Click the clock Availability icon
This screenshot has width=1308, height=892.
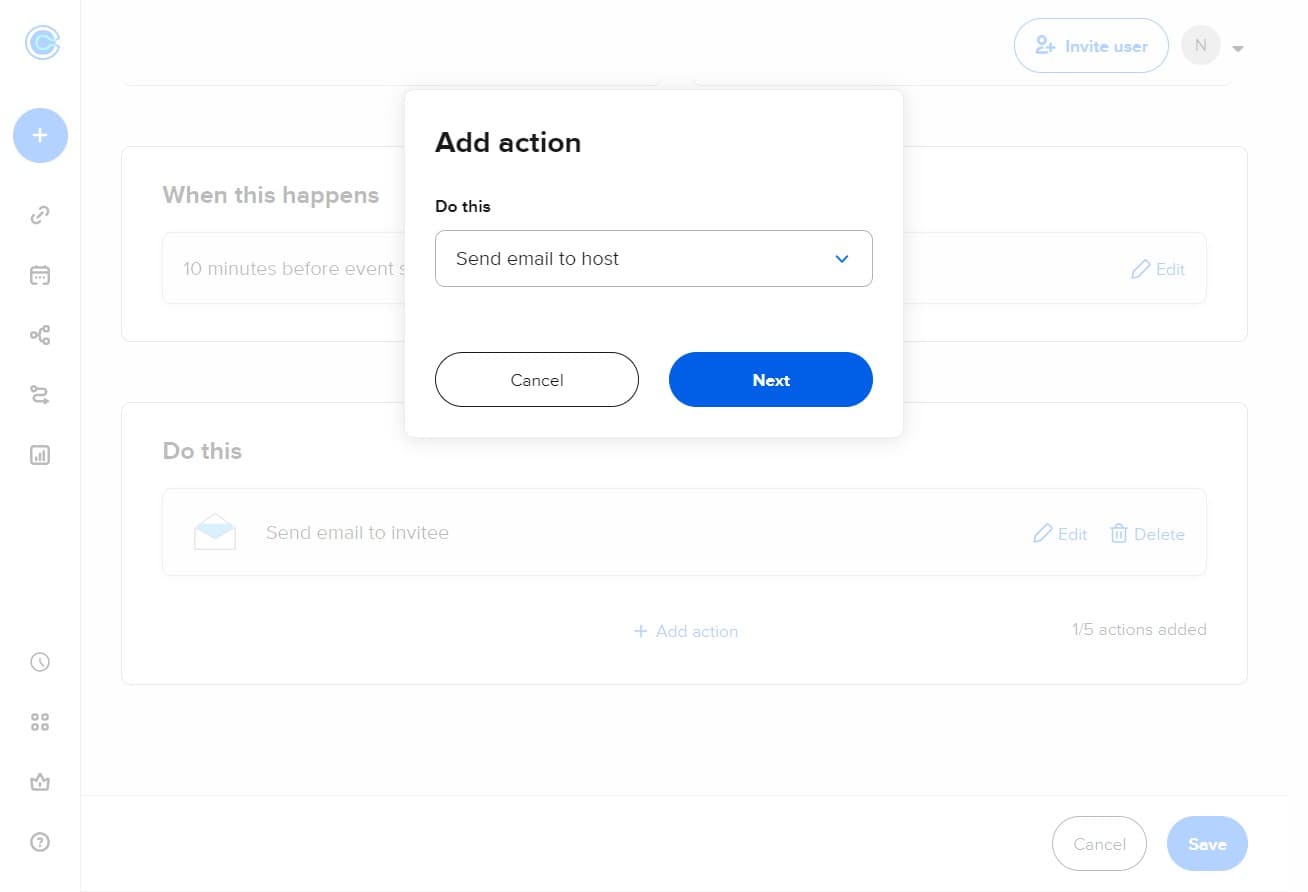40,662
